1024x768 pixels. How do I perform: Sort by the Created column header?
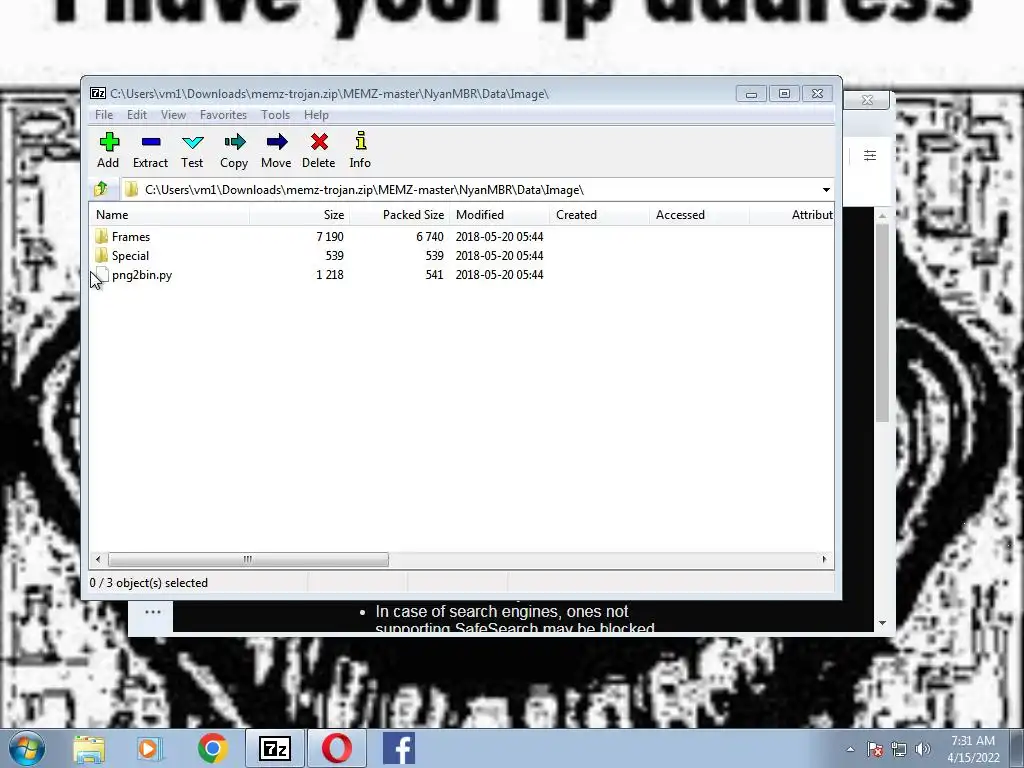point(599,215)
